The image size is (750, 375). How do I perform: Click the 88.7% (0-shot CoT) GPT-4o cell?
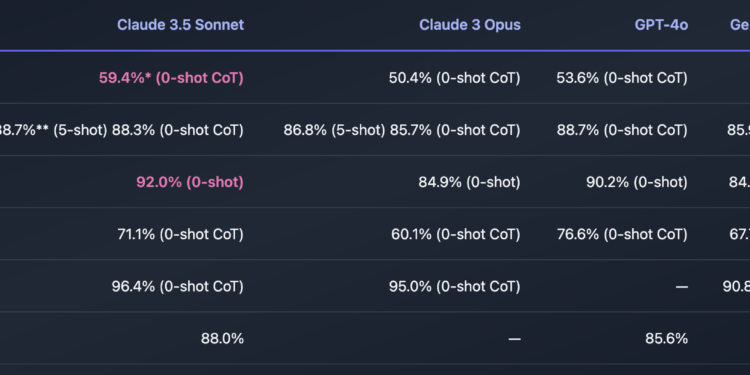pyautogui.click(x=622, y=130)
